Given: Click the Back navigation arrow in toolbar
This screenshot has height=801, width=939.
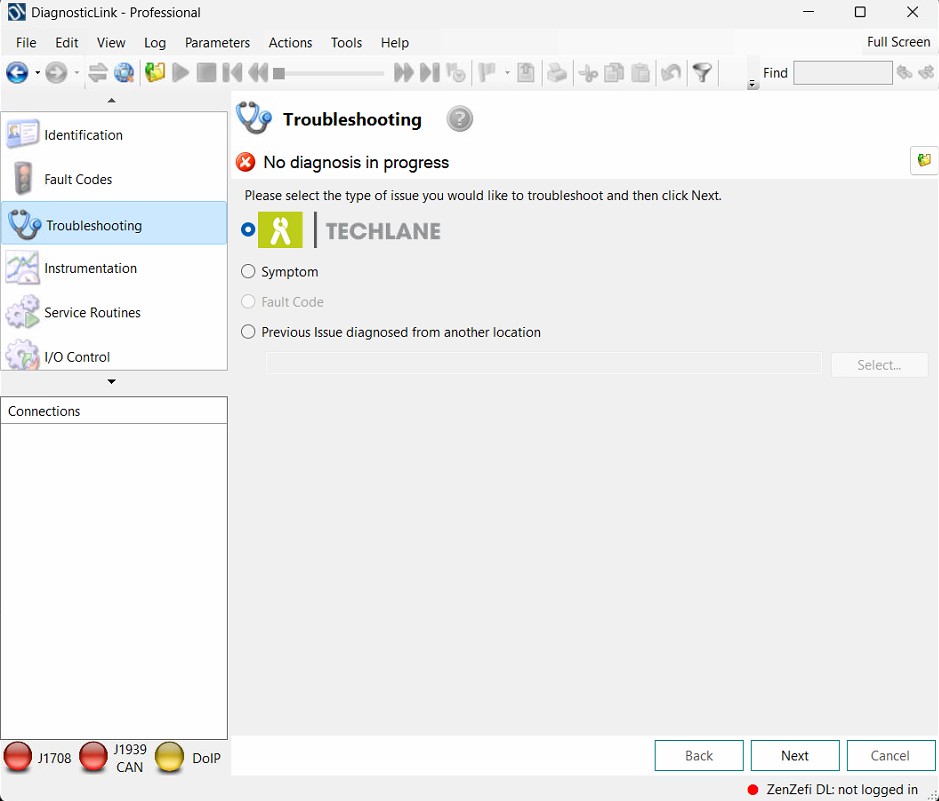Looking at the screenshot, I should click(x=17, y=72).
